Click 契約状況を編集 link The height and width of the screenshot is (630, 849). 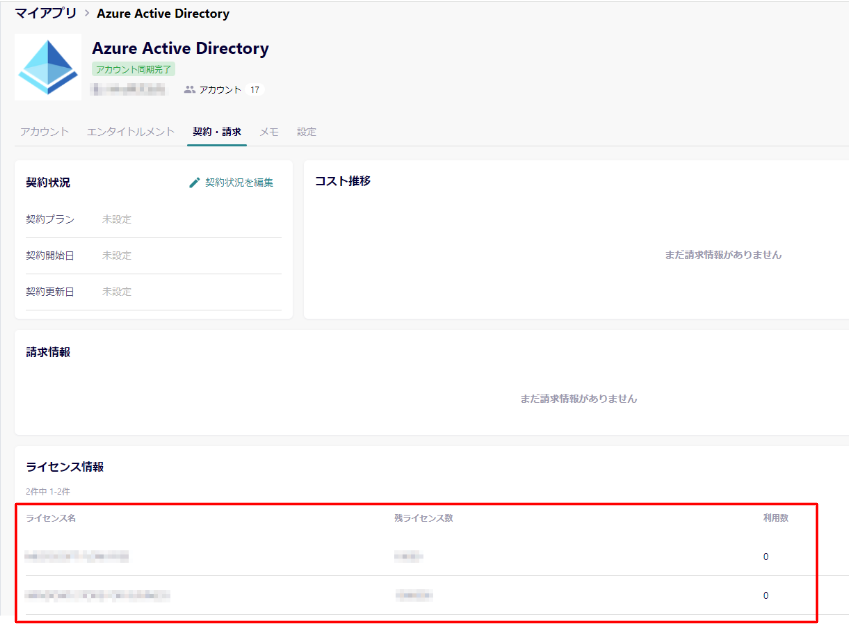coord(239,183)
